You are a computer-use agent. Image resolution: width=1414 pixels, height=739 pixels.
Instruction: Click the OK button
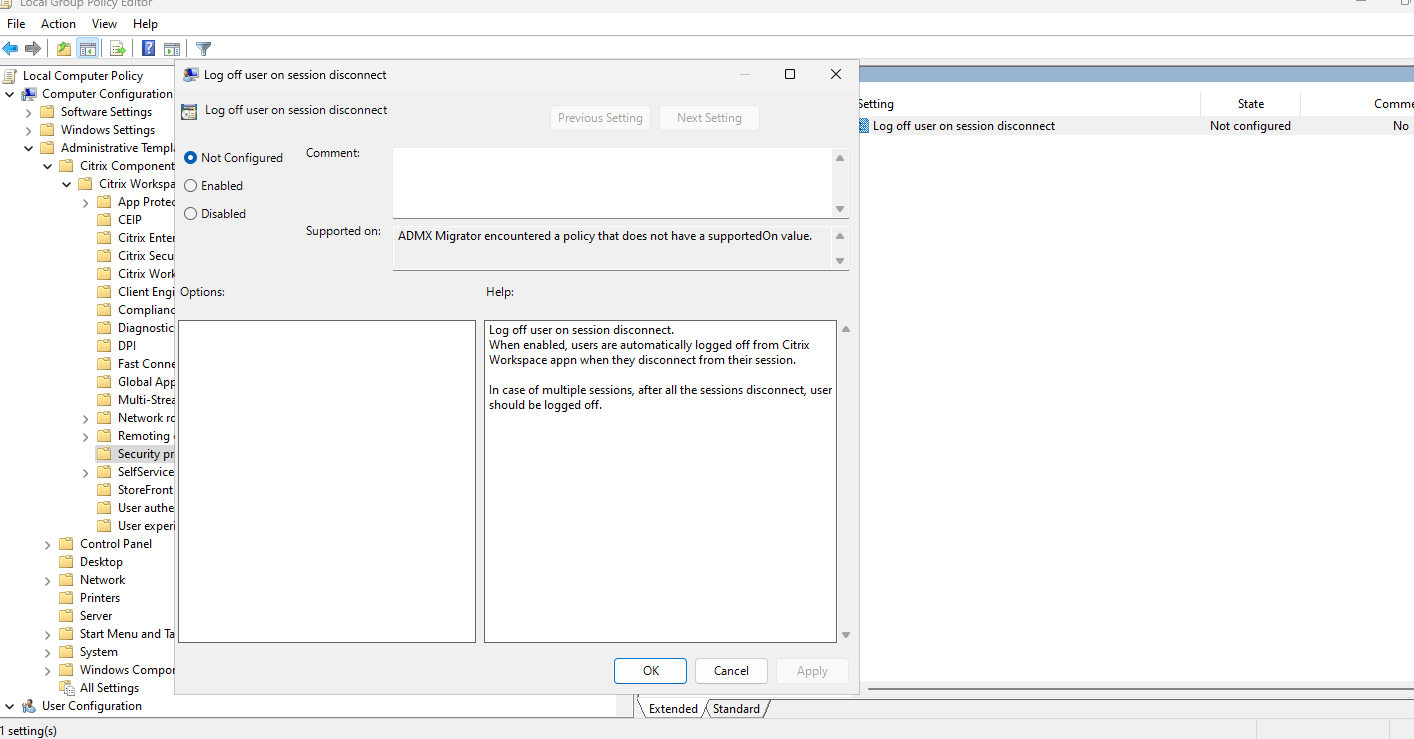pos(650,671)
